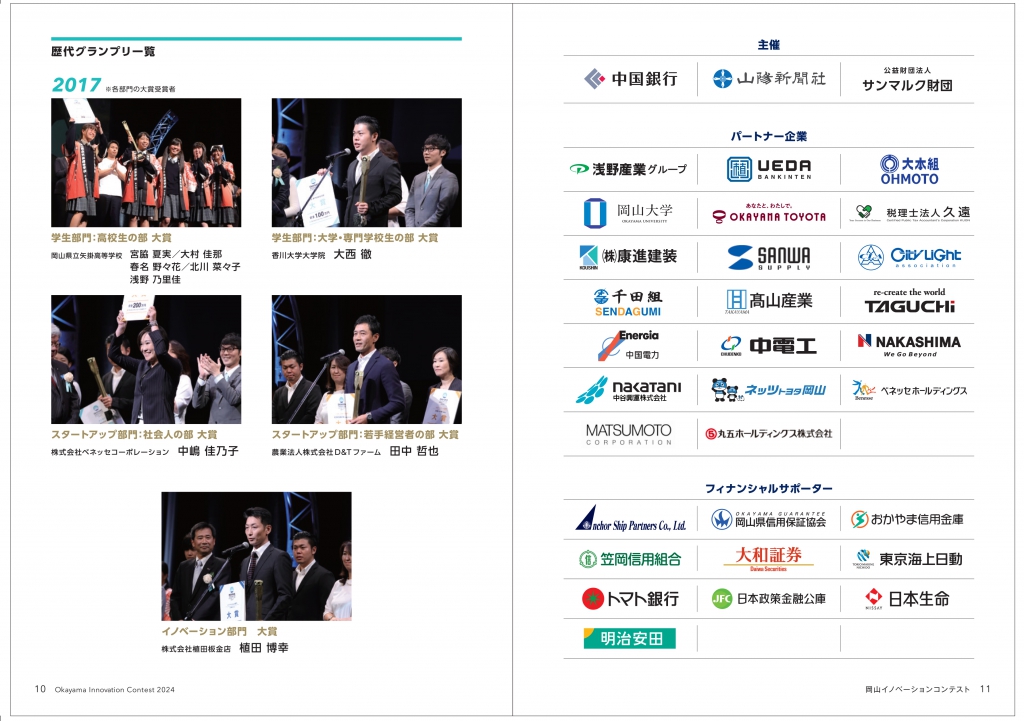Viewport: 1024px width, 721px height.
Task: Select the 税理士法人久遠 logo
Action: coord(909,213)
